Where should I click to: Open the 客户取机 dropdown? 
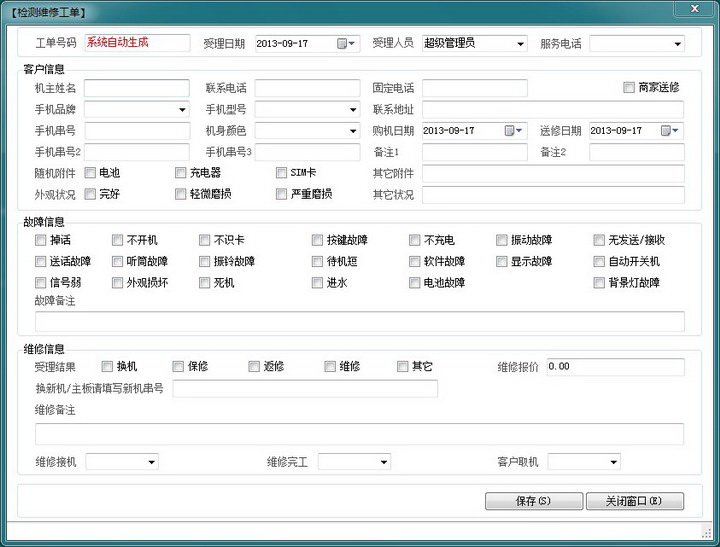pos(613,462)
